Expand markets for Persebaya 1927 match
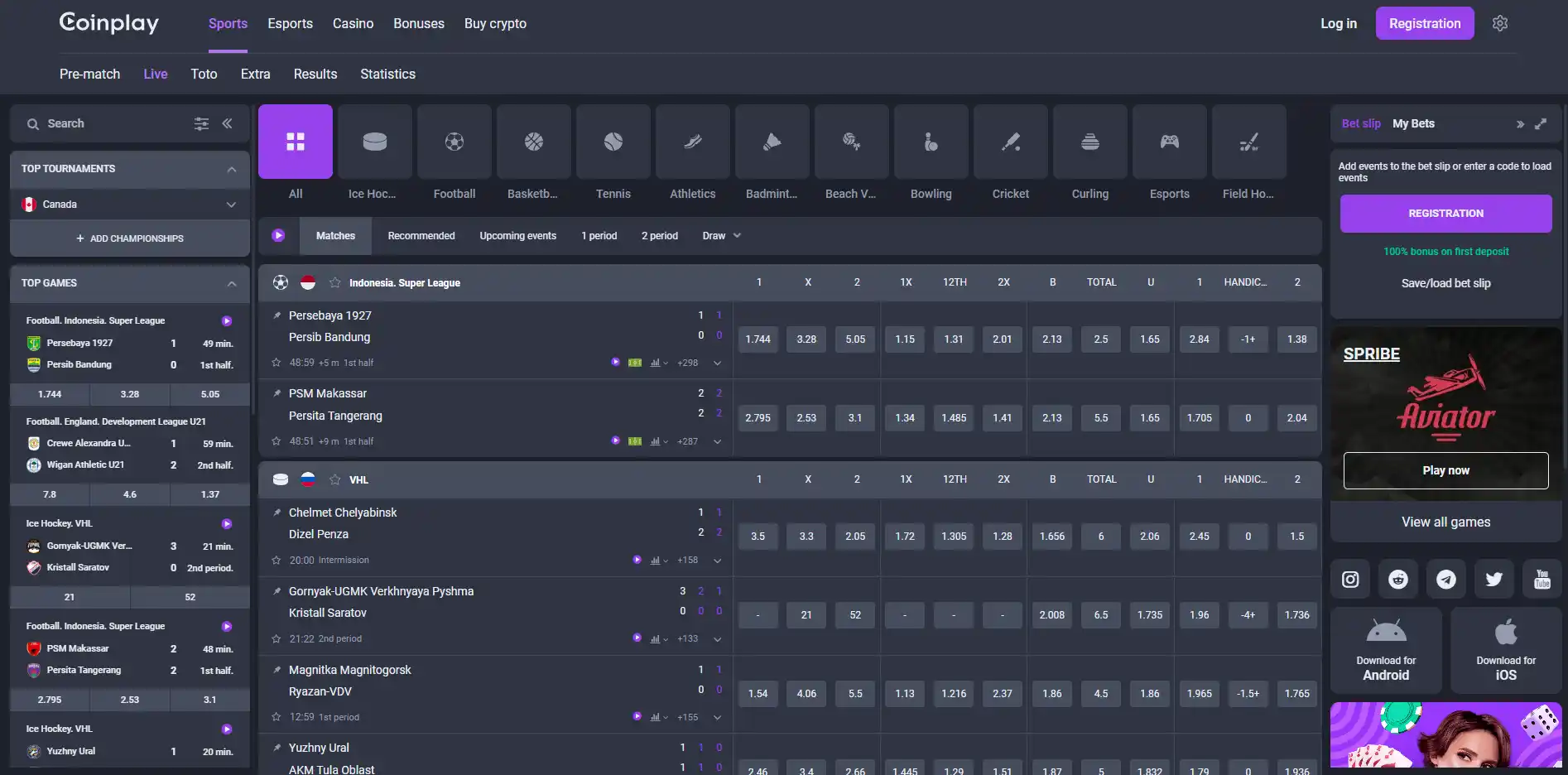 (717, 363)
